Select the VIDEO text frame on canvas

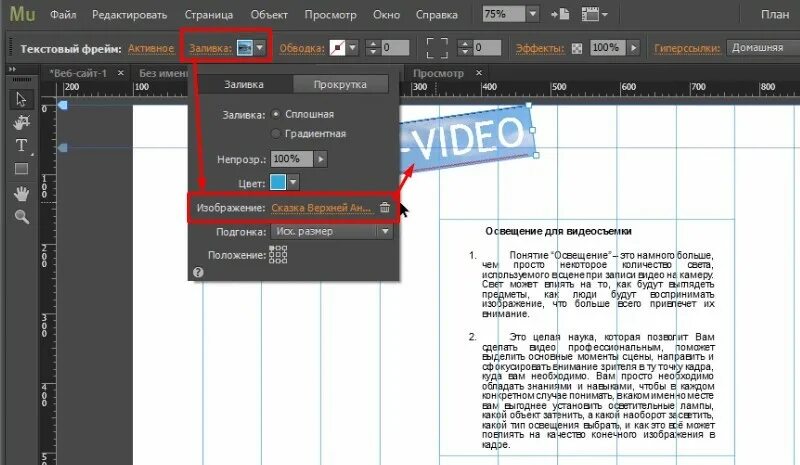point(467,138)
